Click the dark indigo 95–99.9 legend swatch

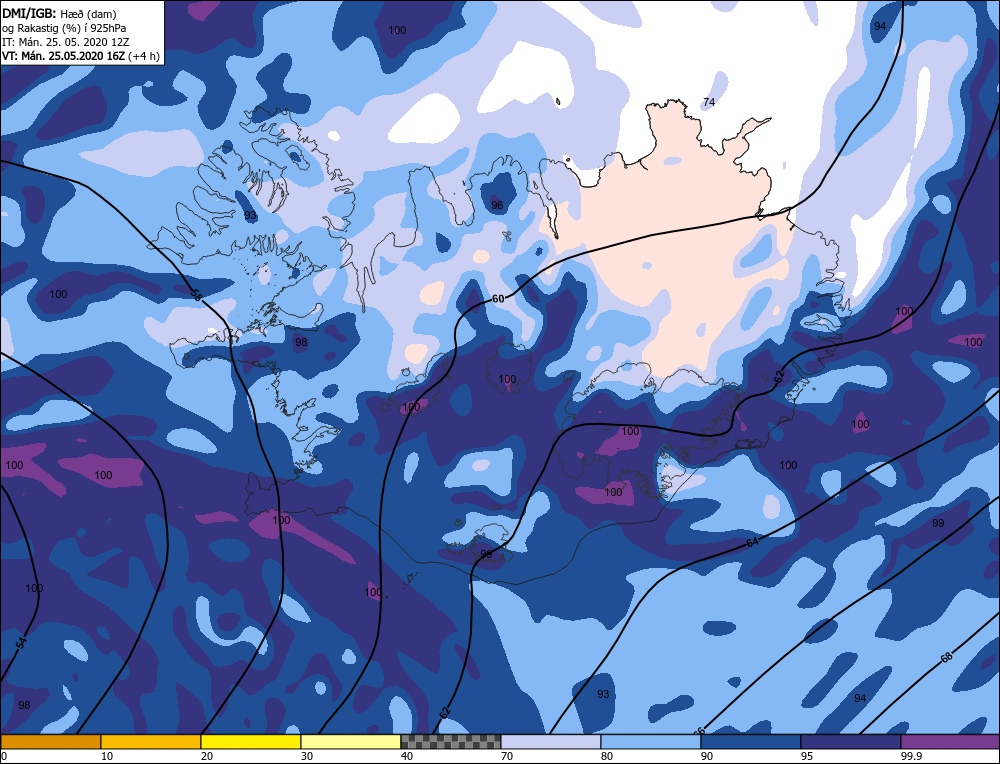(851, 741)
